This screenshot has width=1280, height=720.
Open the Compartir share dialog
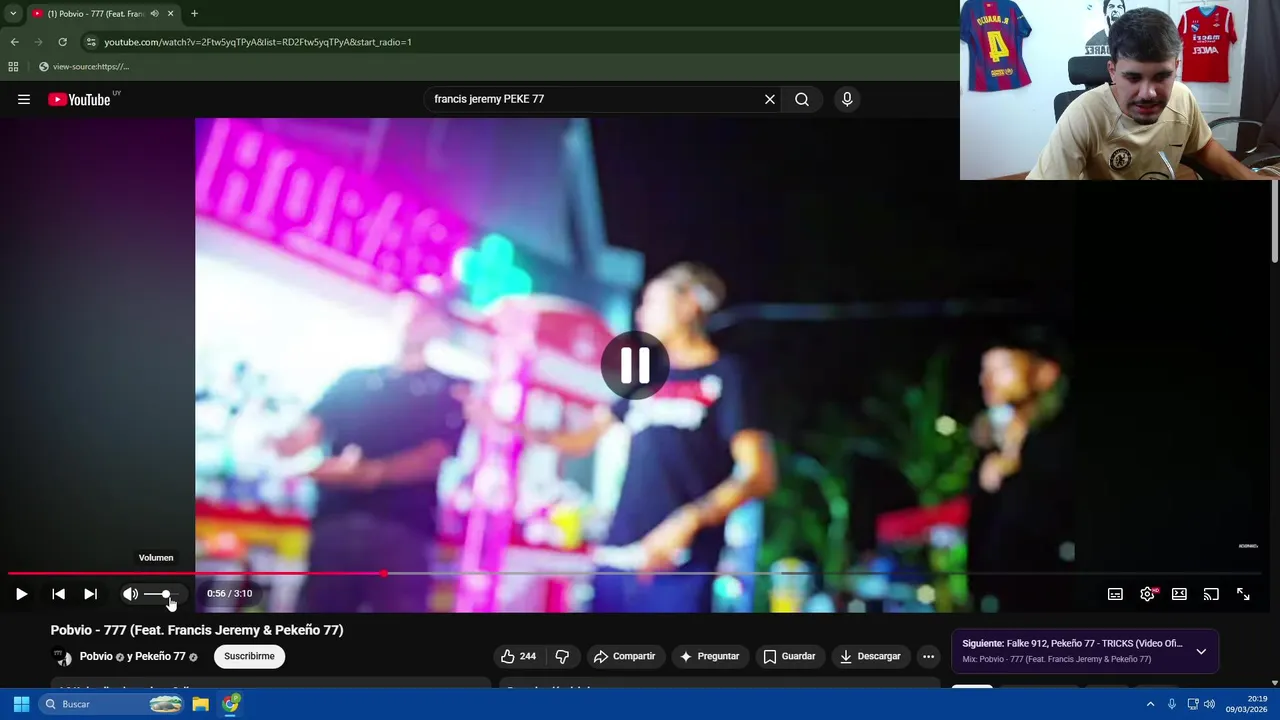point(624,656)
